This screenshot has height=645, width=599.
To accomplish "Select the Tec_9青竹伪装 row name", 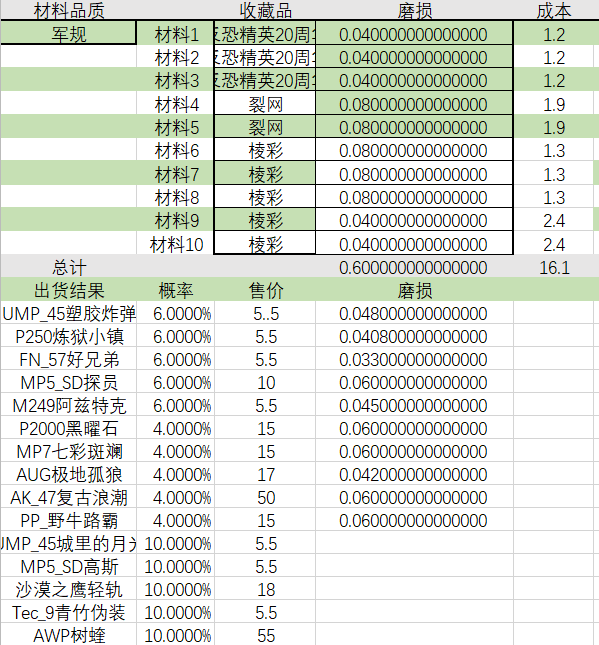I will click(68, 613).
